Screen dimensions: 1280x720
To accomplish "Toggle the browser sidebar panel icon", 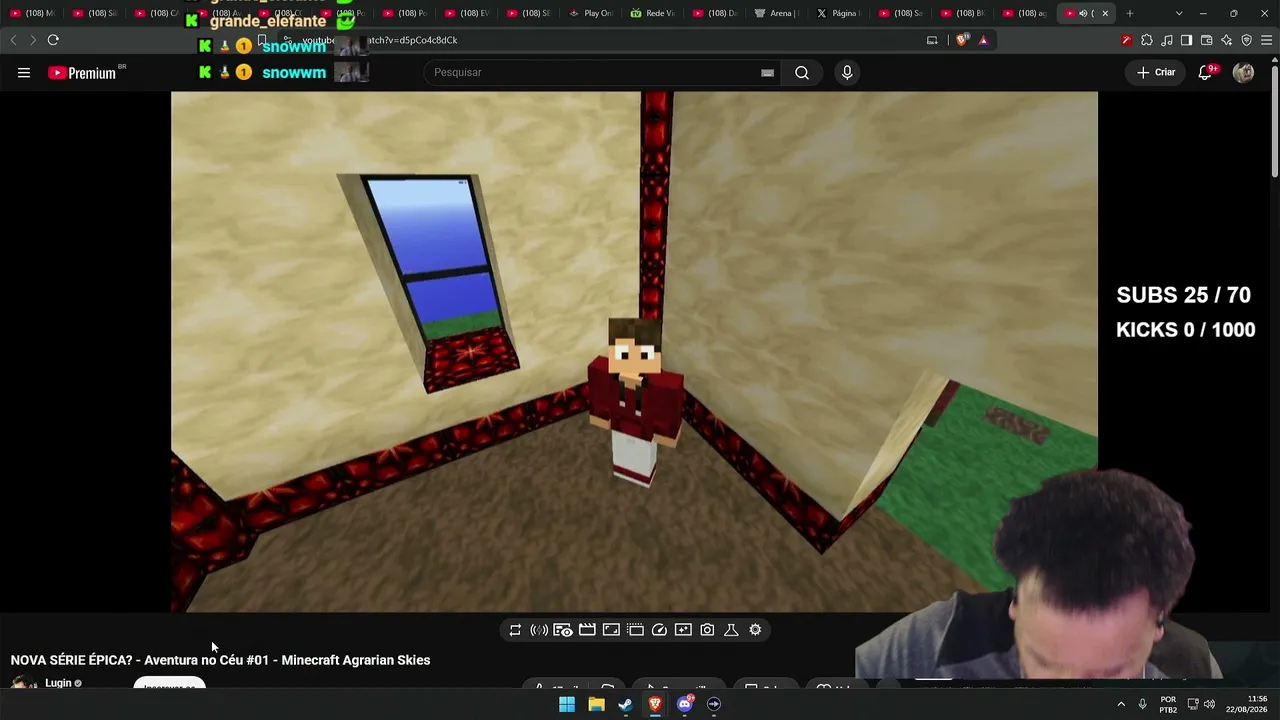I will coord(1186,40).
